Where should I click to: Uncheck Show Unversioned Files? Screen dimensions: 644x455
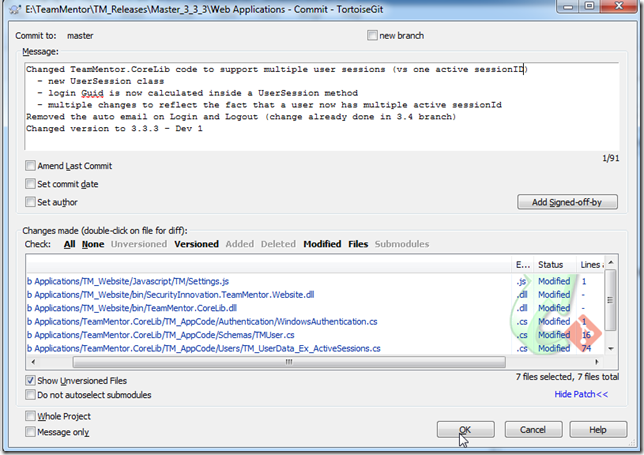tap(30, 380)
